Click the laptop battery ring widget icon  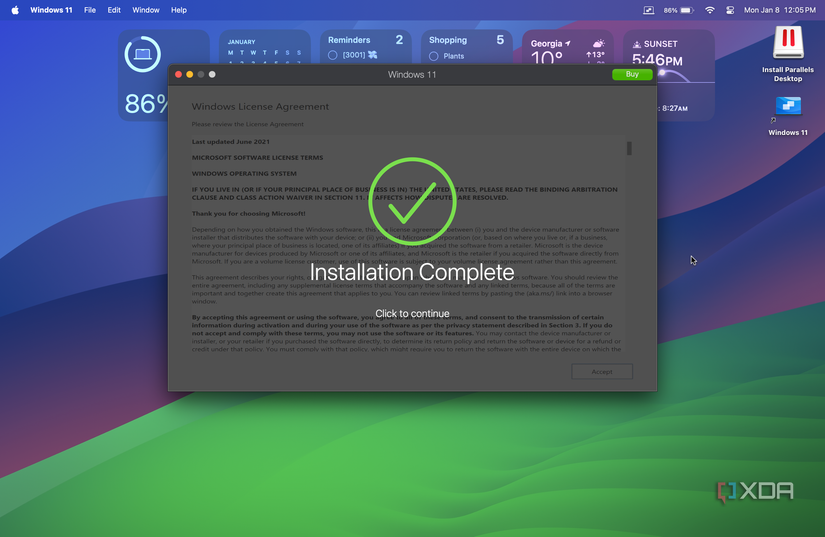[143, 54]
